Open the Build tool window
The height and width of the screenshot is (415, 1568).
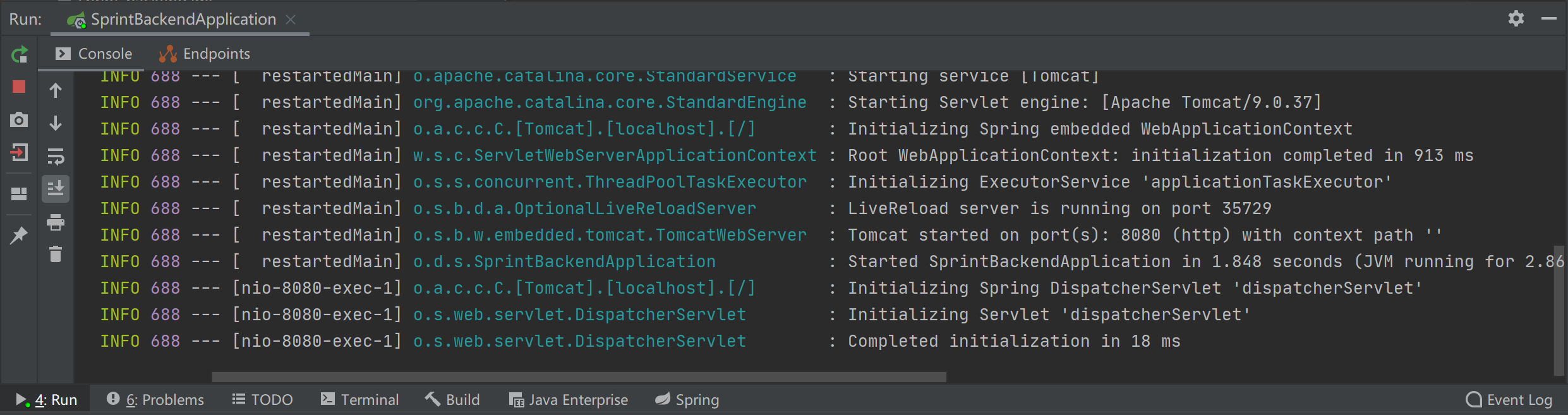pyautogui.click(x=452, y=400)
